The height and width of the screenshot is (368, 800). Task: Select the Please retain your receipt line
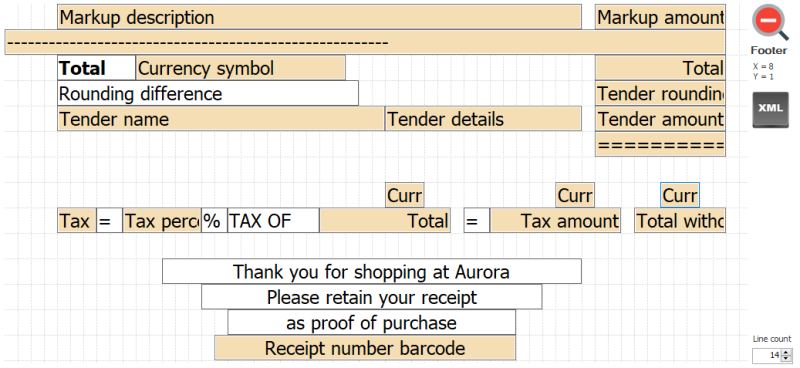[x=372, y=297]
